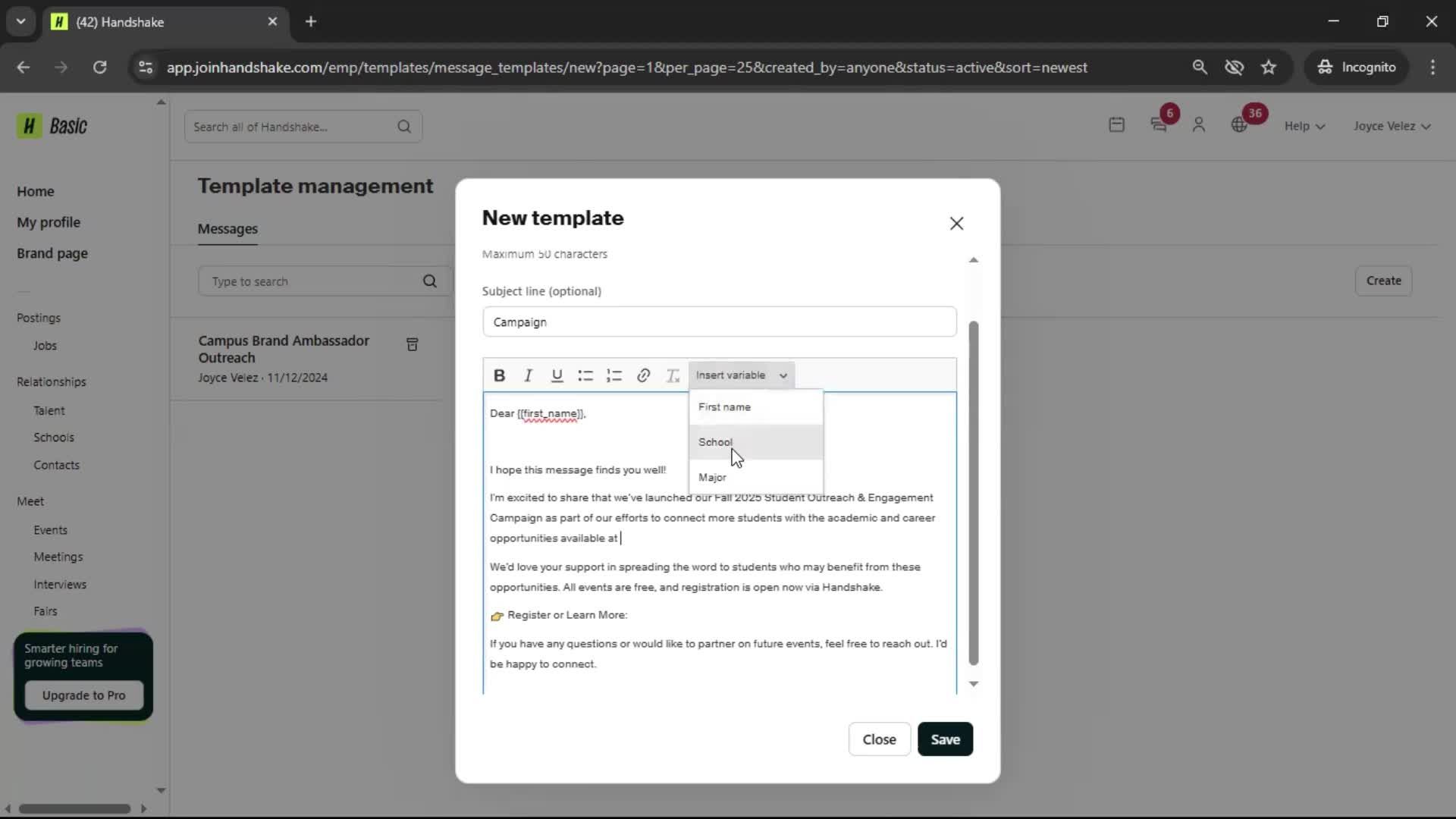Save the new template
This screenshot has height=819, width=1456.
point(945,739)
